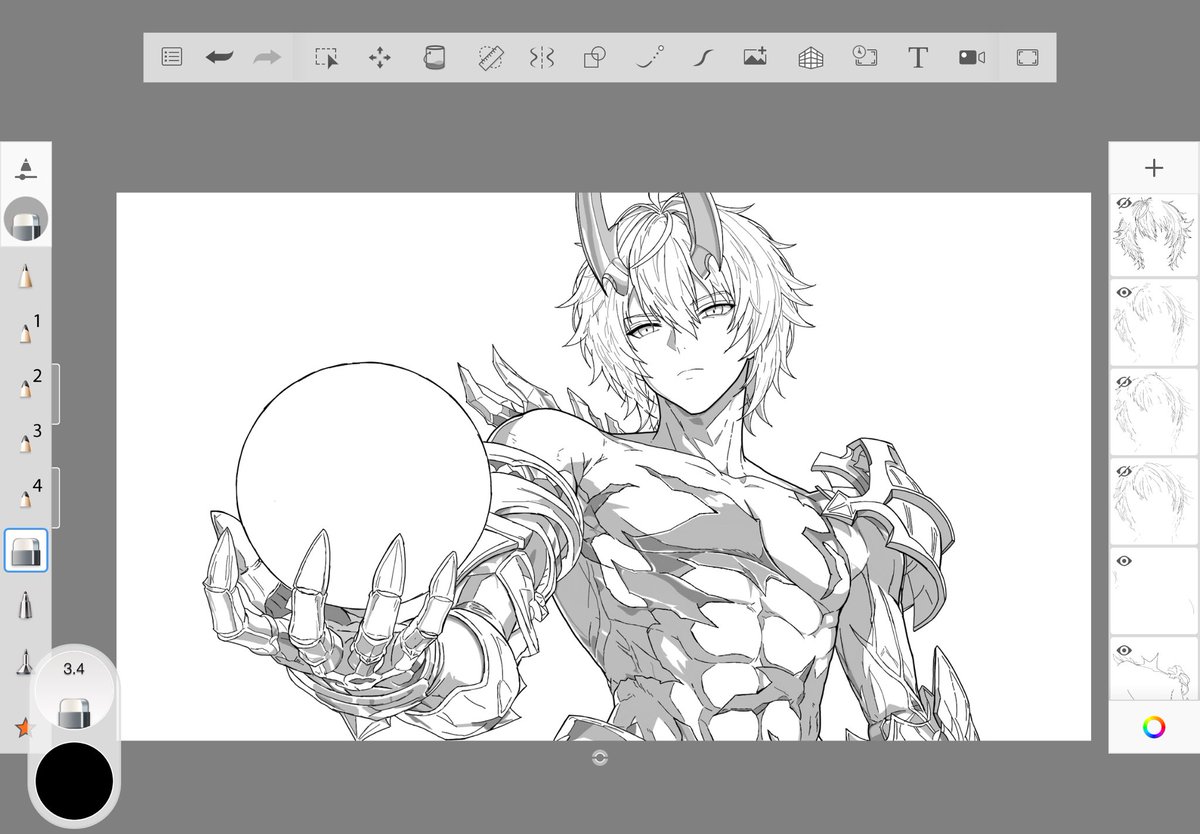1200x834 pixels.
Task: Hide the sixth bottom-visible layer
Action: [1124, 650]
